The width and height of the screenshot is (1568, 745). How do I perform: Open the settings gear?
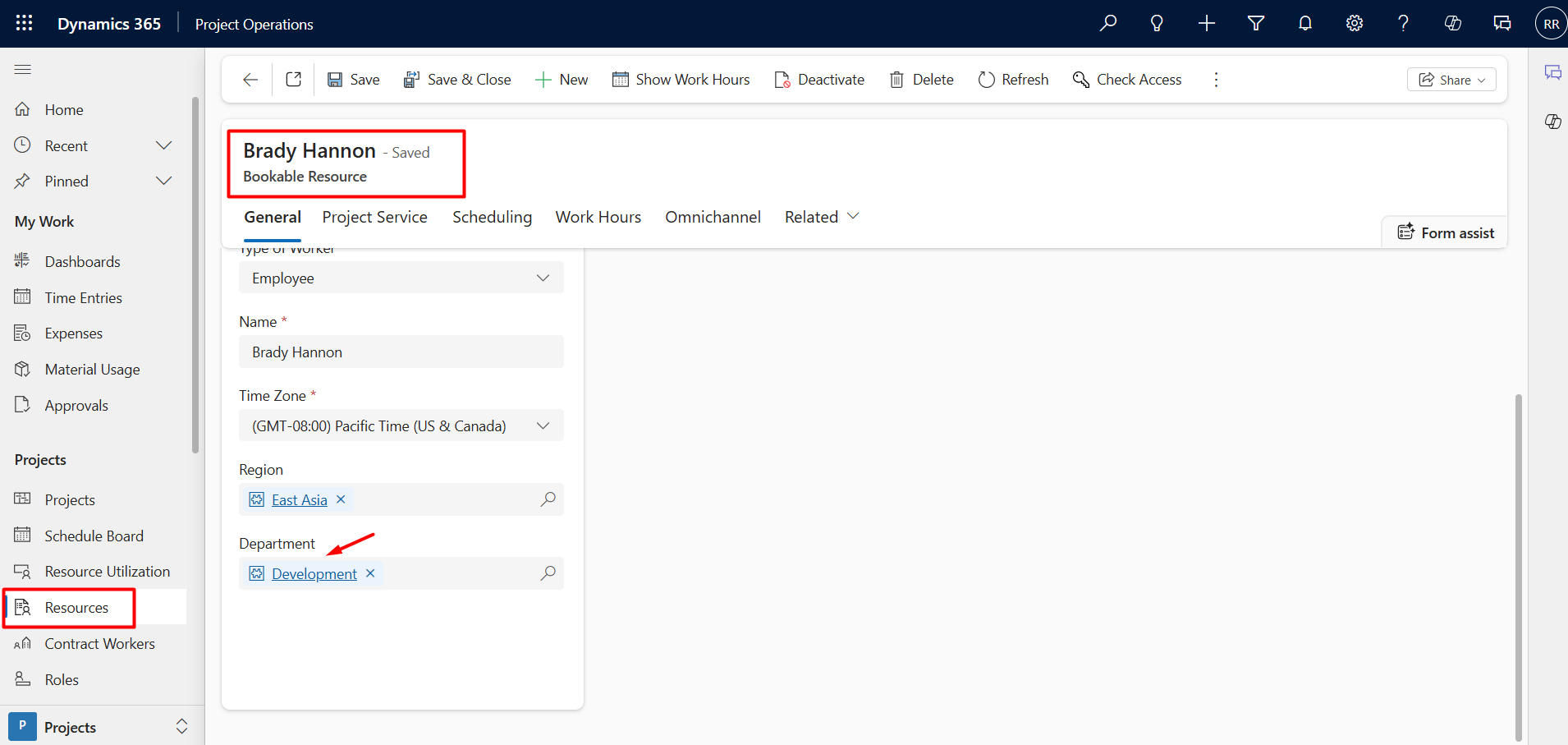(1354, 23)
